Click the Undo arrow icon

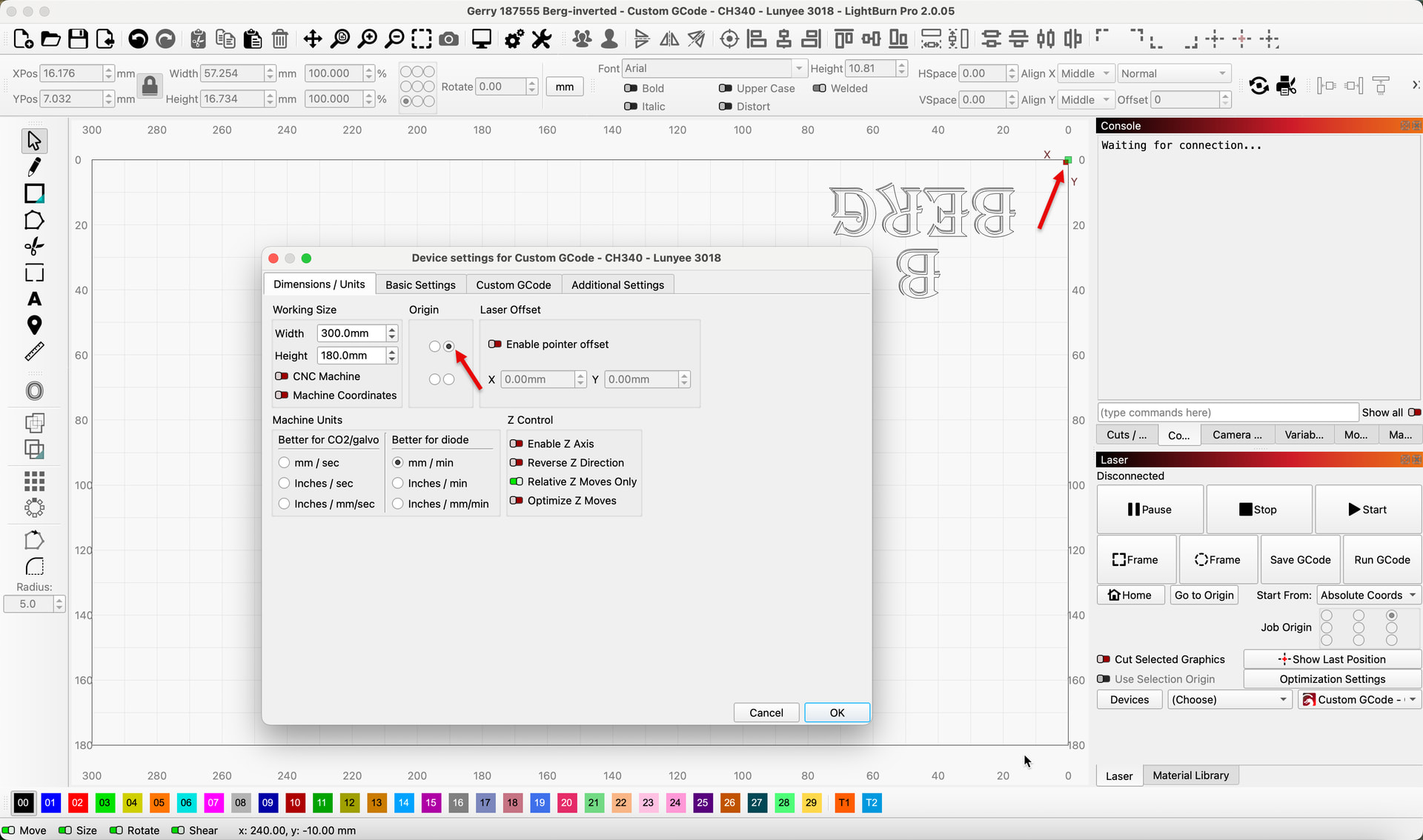138,39
